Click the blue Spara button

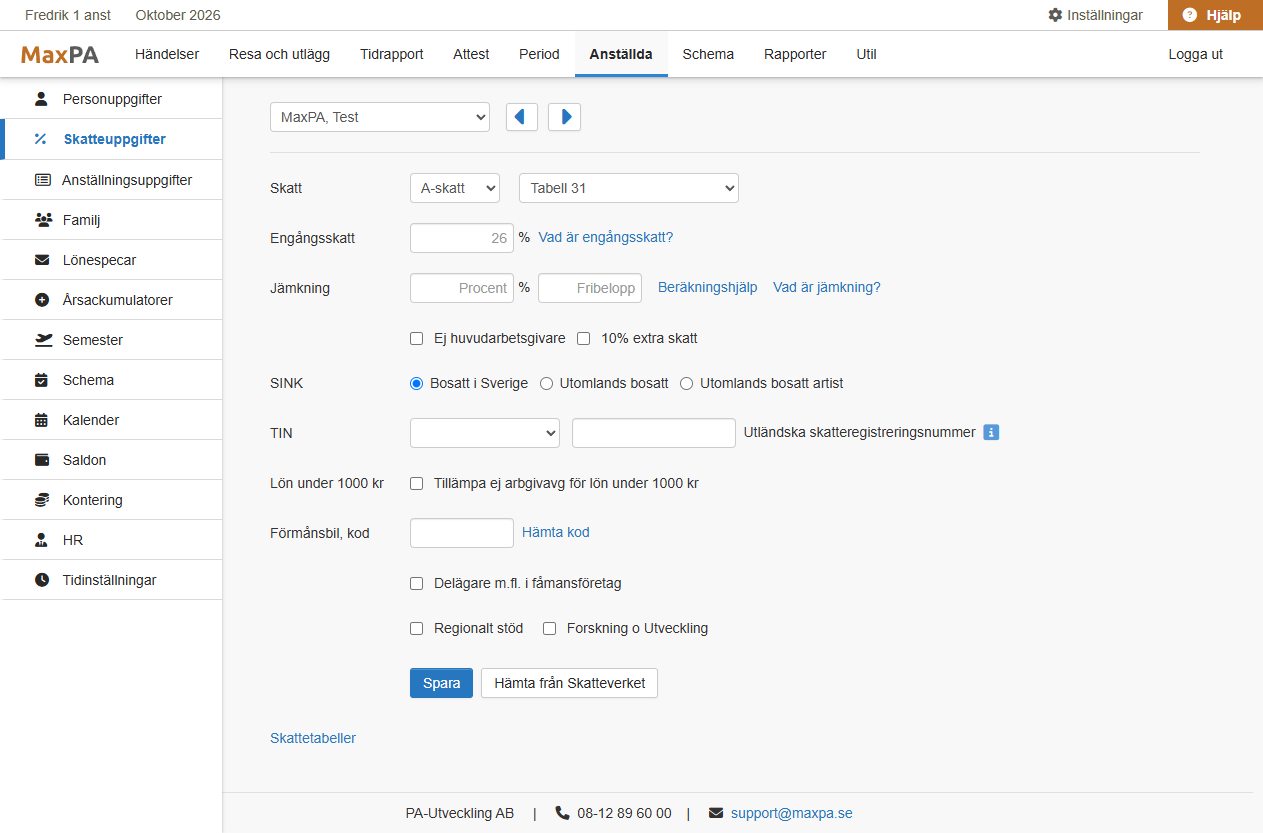point(441,683)
